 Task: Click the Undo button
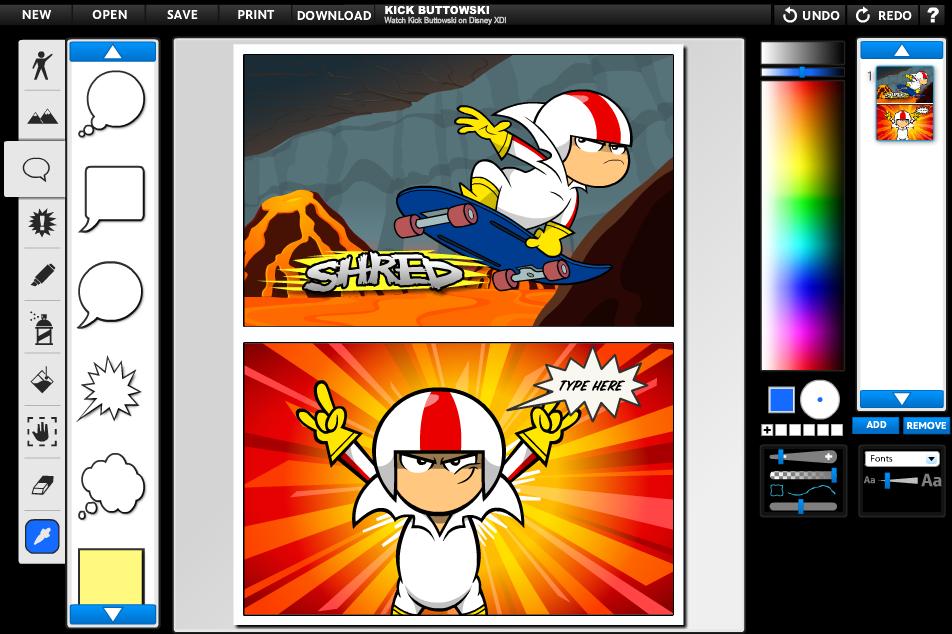click(811, 15)
